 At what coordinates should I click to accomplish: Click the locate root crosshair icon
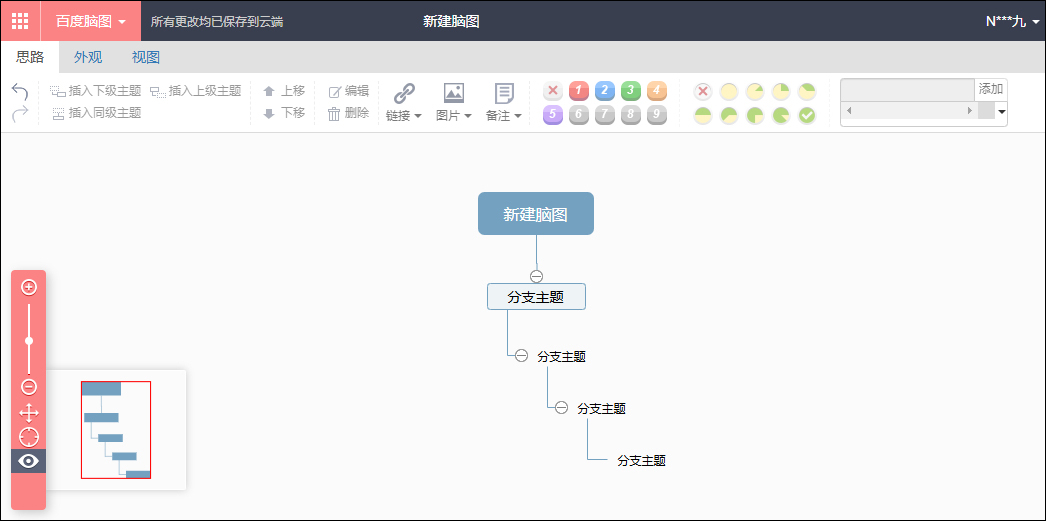(x=29, y=438)
